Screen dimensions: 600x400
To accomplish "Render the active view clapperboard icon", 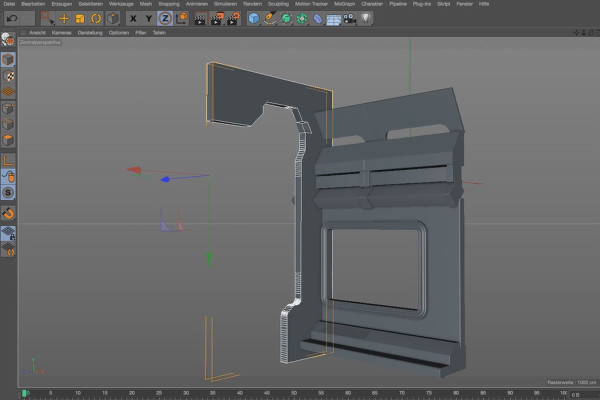I will (200, 18).
